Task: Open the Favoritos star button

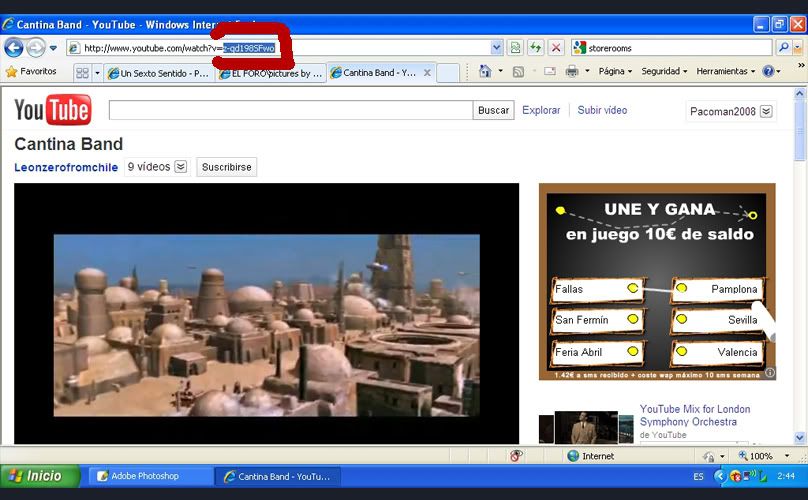Action: point(31,72)
